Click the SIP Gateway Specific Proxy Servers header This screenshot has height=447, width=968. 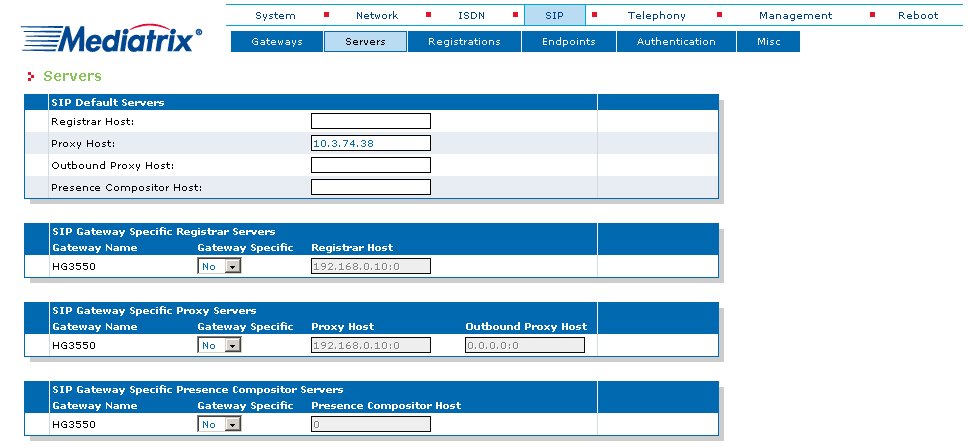[154, 311]
